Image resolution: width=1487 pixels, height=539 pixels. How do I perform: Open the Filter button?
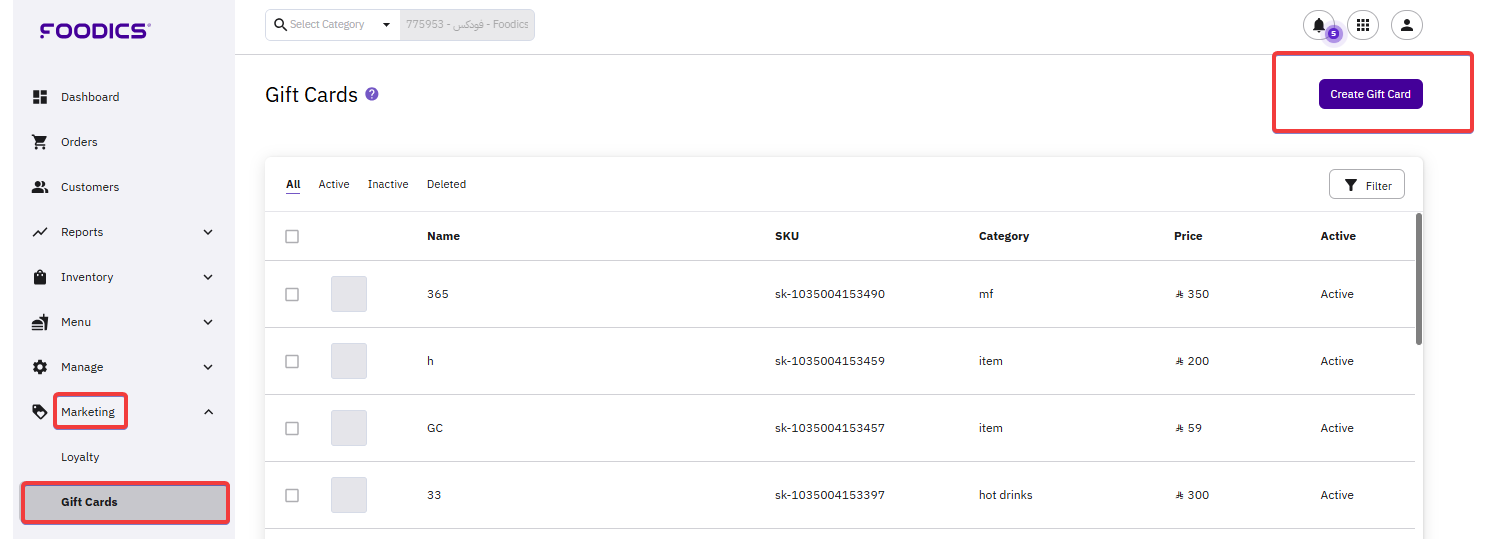tap(1366, 185)
